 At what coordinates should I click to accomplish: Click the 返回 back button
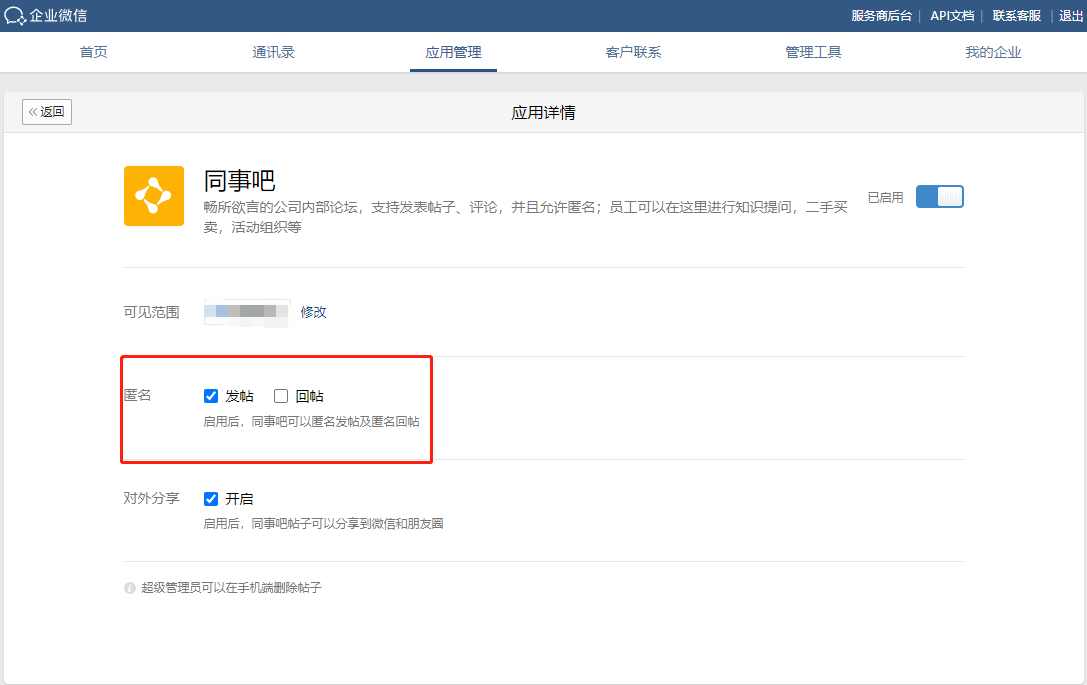point(47,112)
